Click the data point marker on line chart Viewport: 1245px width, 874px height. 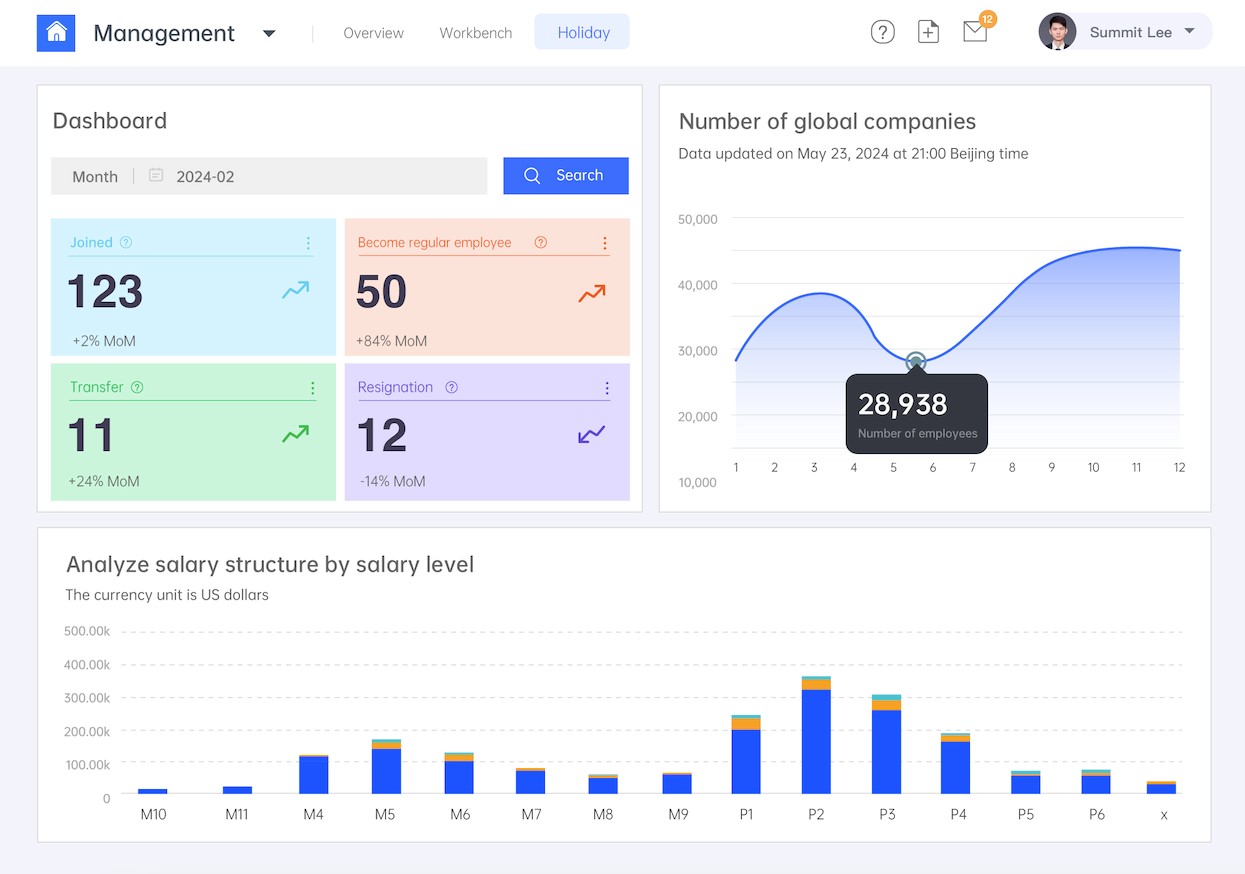tap(915, 361)
